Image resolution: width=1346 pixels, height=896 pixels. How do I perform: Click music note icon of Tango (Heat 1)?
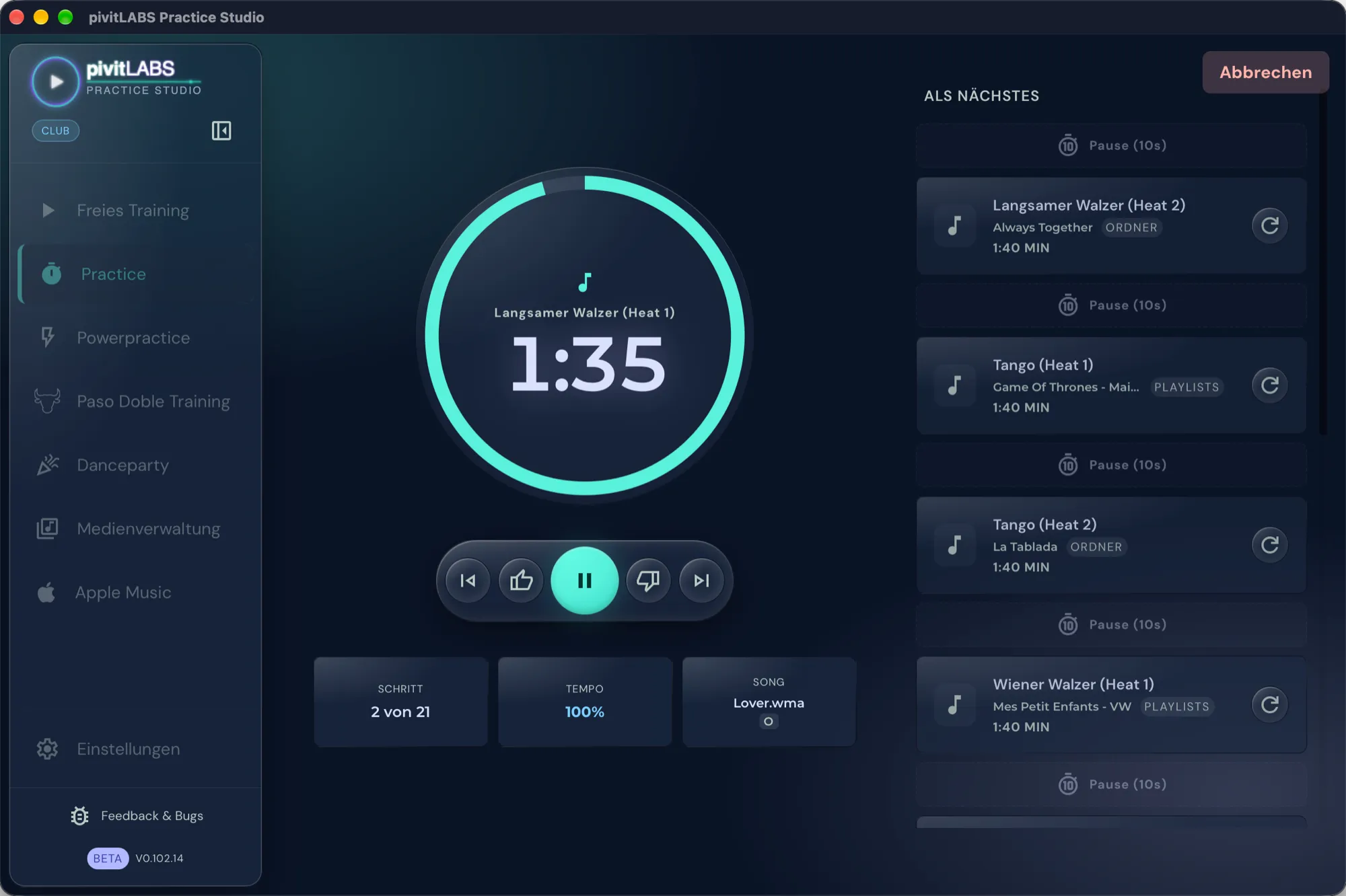coord(954,385)
